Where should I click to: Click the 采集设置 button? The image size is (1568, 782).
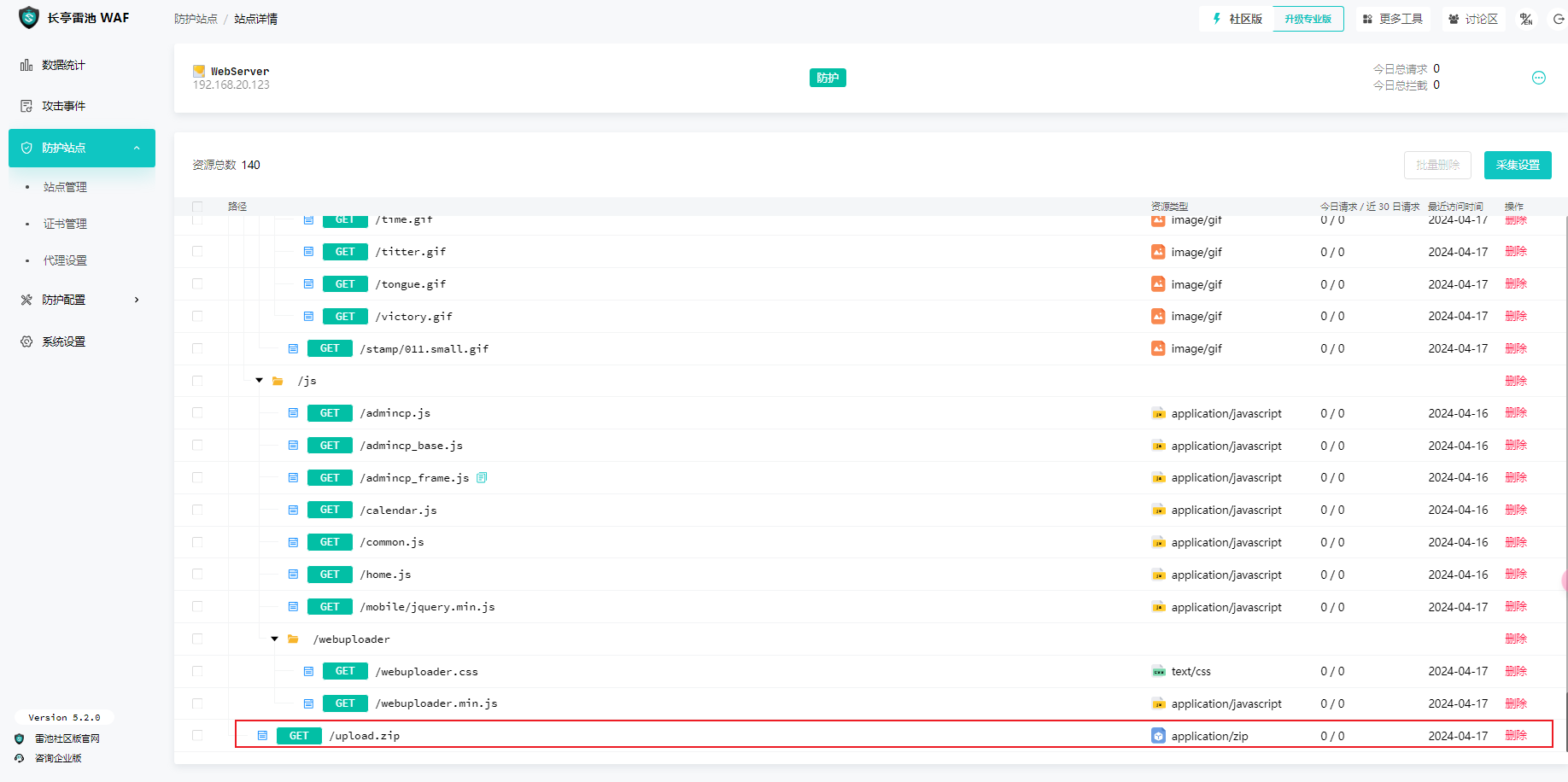[x=1518, y=165]
